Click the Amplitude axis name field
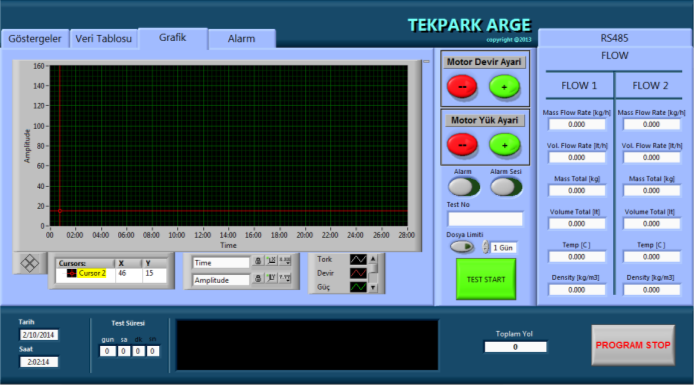The width and height of the screenshot is (694, 385). (221, 280)
